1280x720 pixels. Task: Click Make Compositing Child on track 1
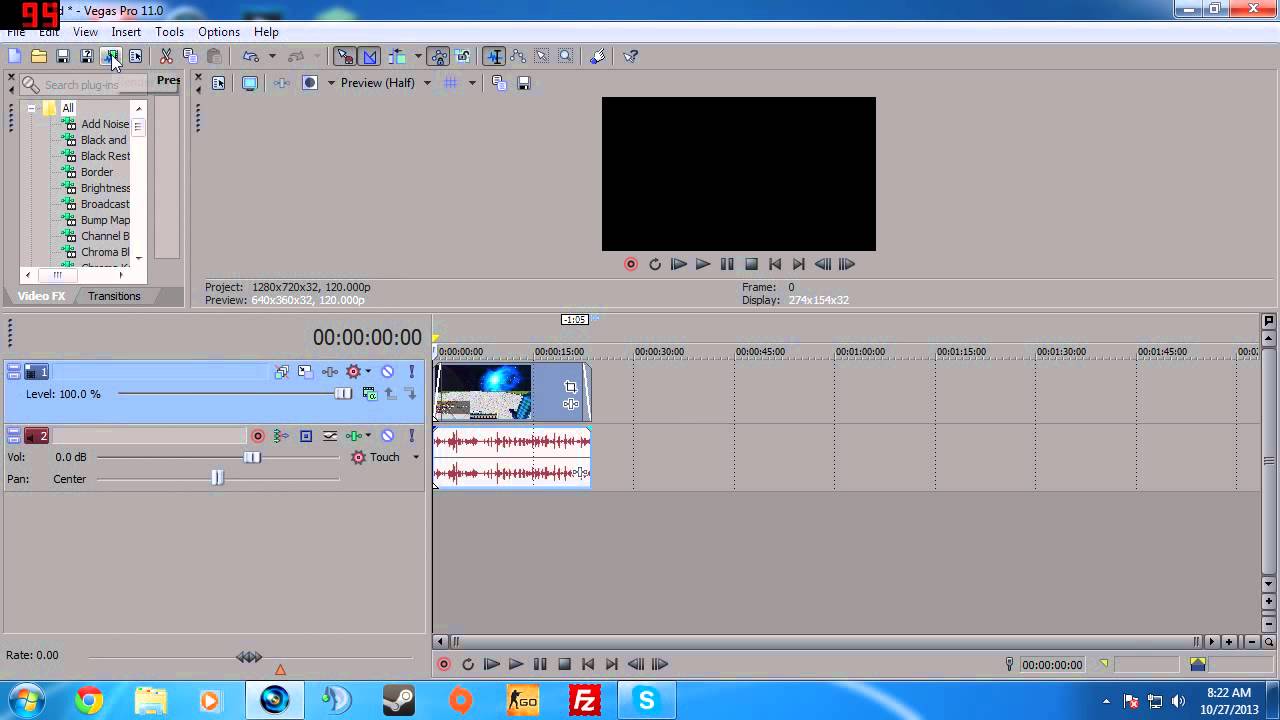pos(411,394)
